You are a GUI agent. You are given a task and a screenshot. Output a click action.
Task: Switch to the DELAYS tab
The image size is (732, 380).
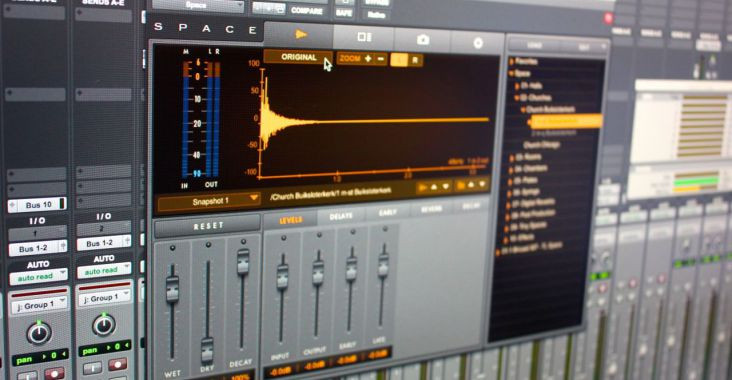341,217
